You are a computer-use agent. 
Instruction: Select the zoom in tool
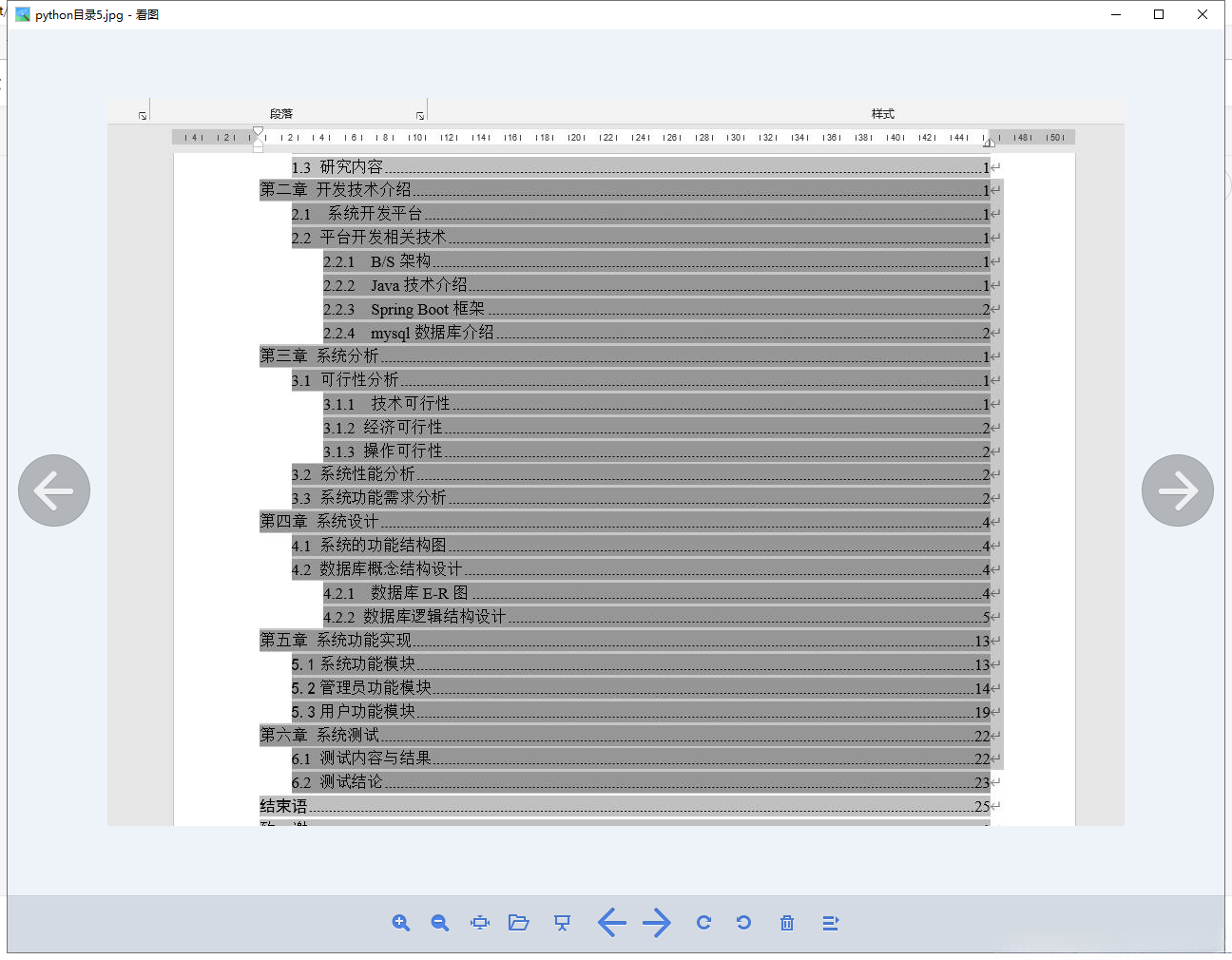[x=400, y=923]
